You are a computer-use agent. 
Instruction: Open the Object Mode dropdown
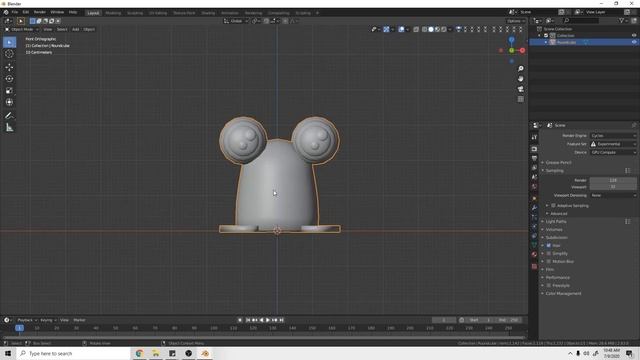coord(22,29)
